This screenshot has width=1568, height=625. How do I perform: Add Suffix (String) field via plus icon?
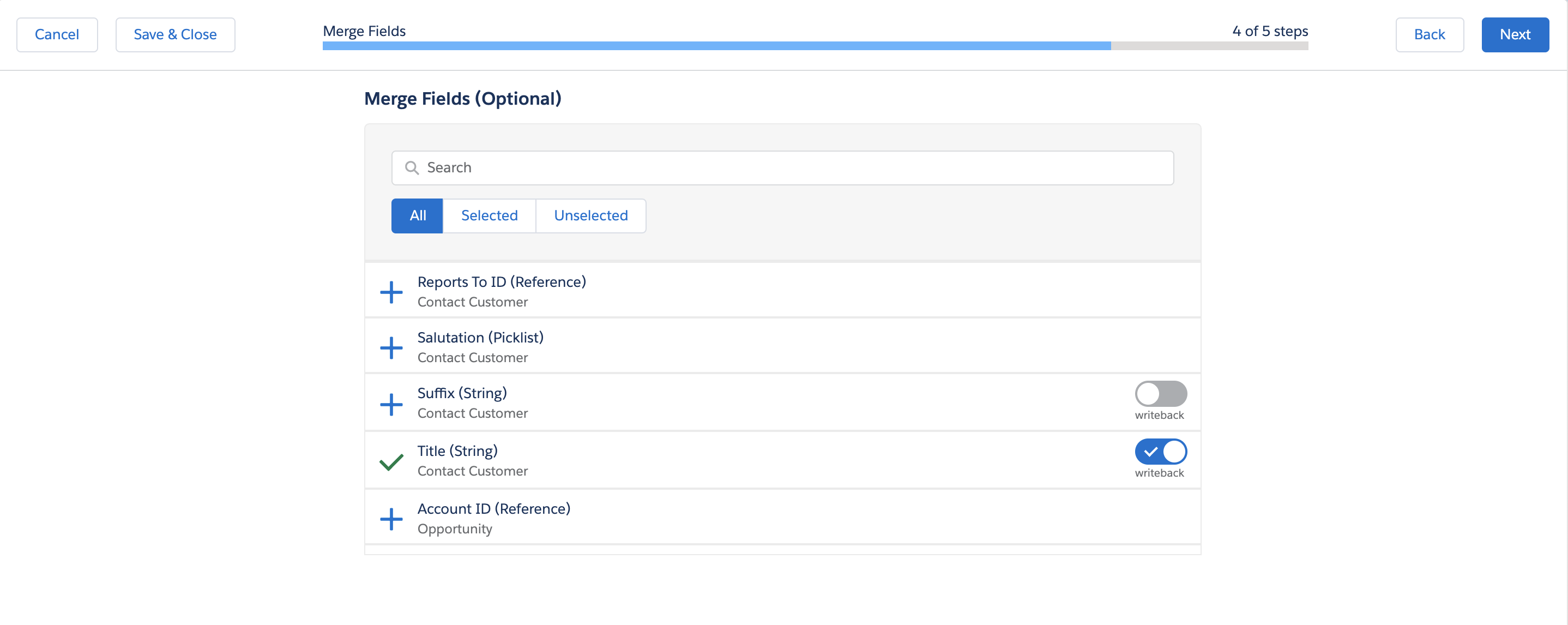click(391, 404)
